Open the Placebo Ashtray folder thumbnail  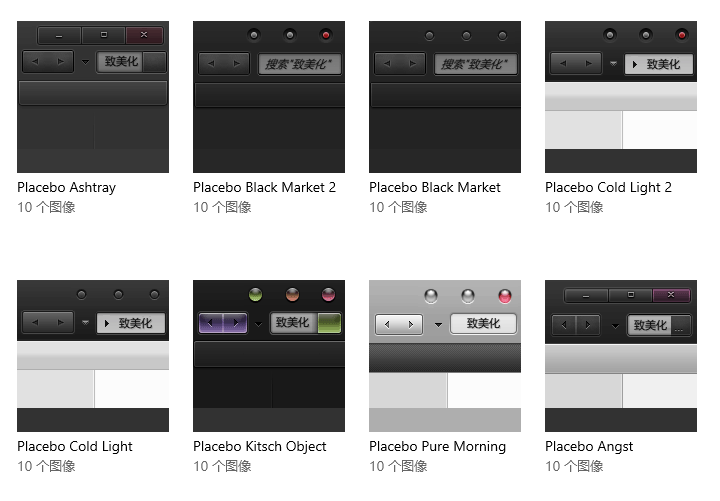coord(93,97)
